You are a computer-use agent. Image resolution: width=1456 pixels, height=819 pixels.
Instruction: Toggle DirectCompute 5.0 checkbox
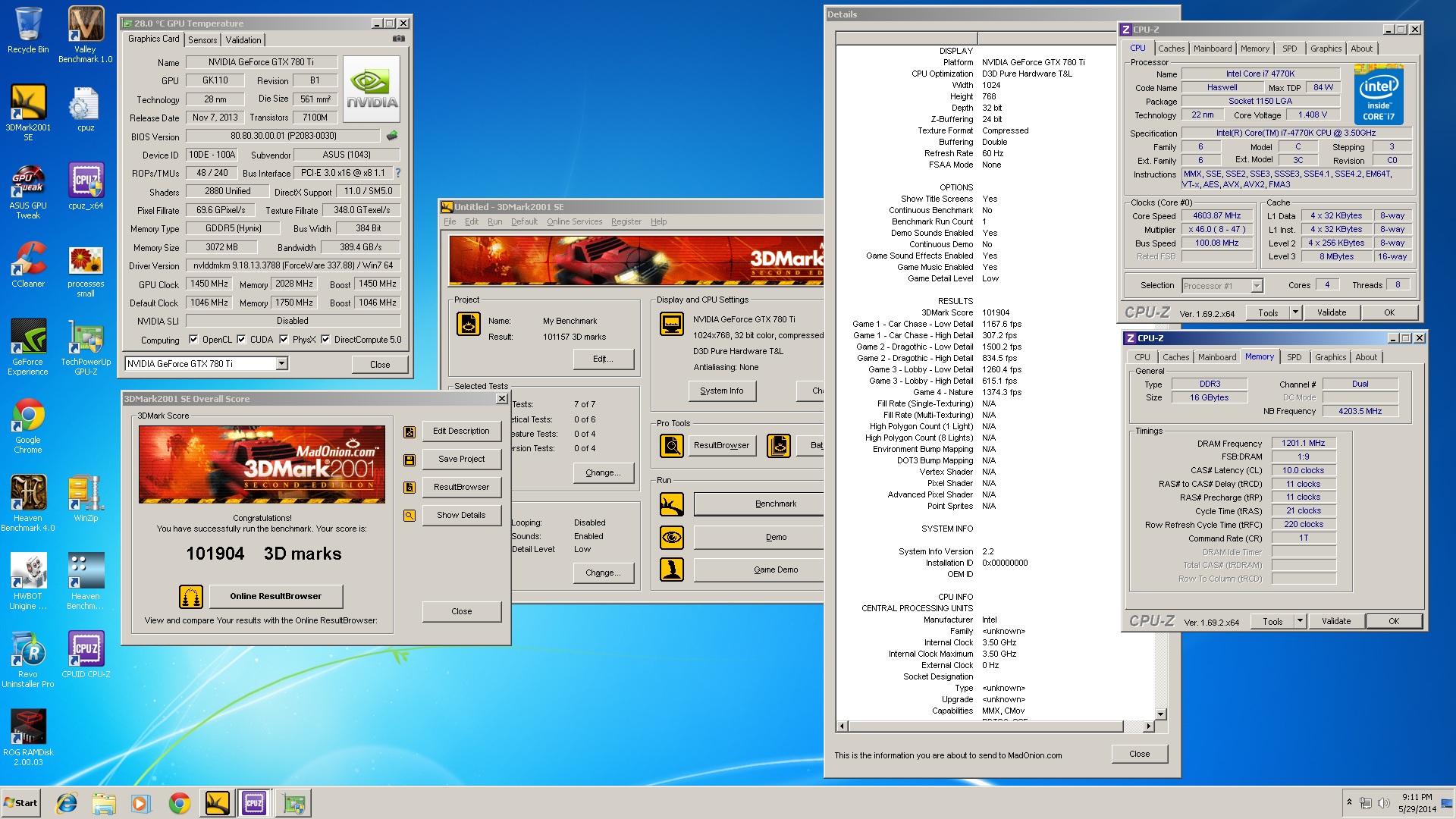click(325, 340)
